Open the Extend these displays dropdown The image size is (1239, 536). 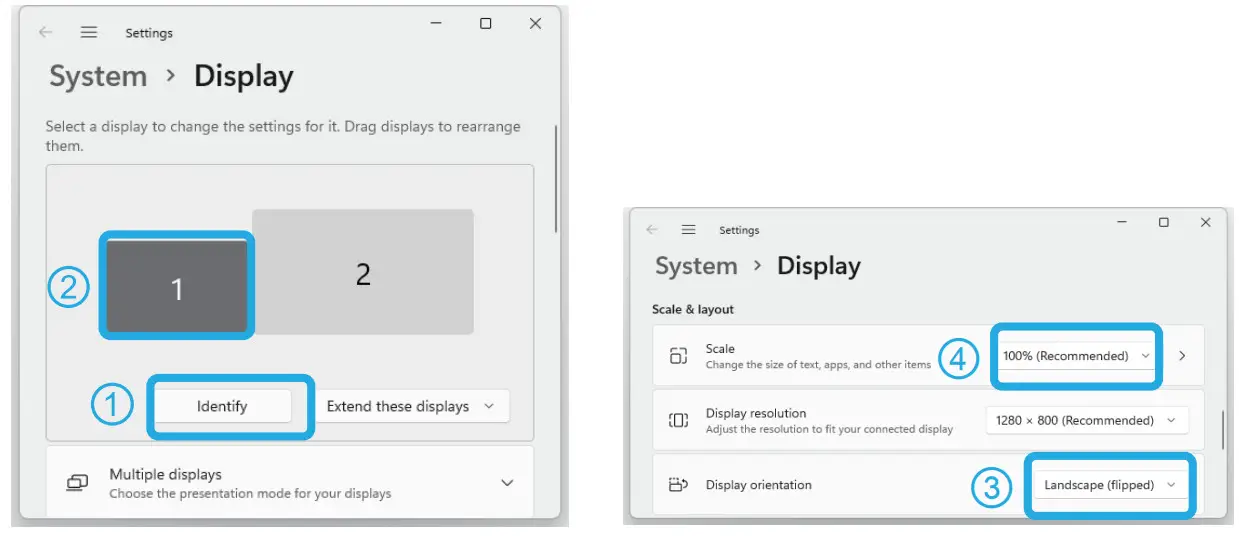pos(413,406)
